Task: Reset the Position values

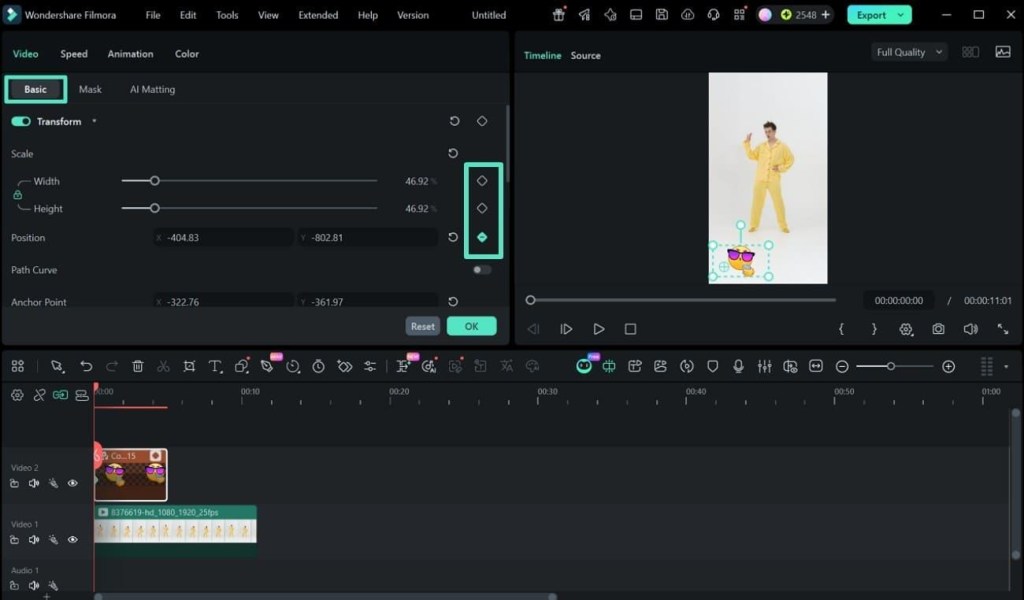Action: click(453, 237)
